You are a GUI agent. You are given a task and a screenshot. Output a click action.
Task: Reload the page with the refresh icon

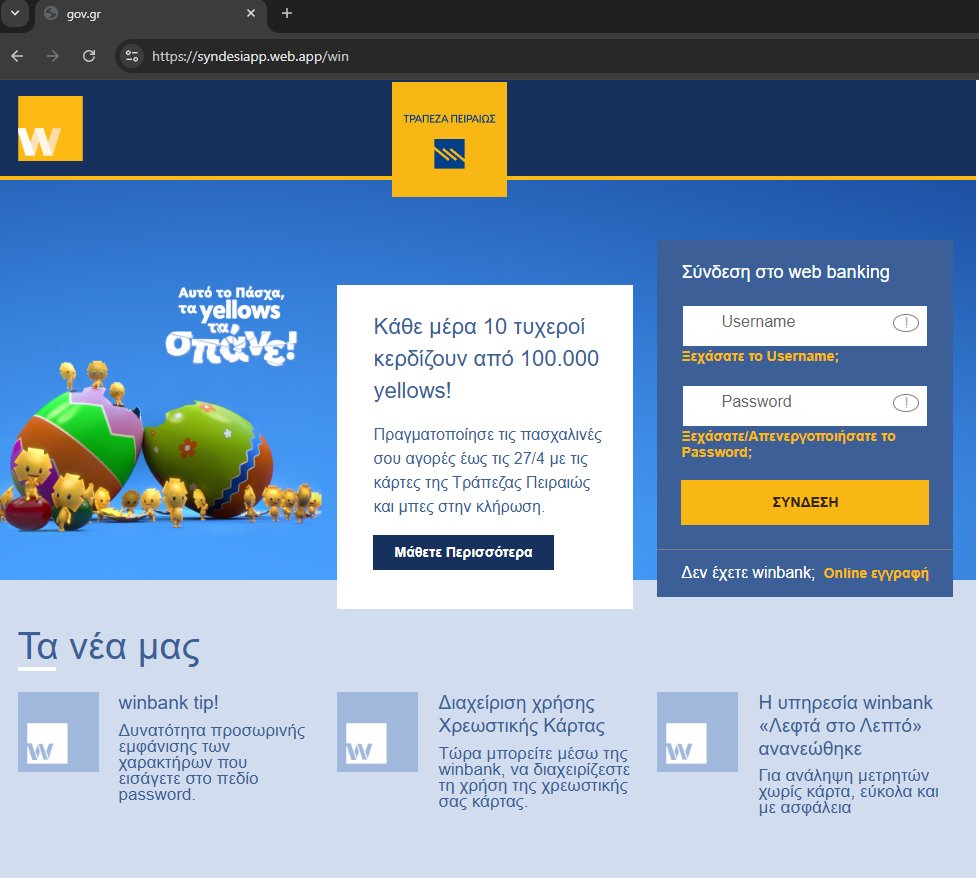(89, 56)
